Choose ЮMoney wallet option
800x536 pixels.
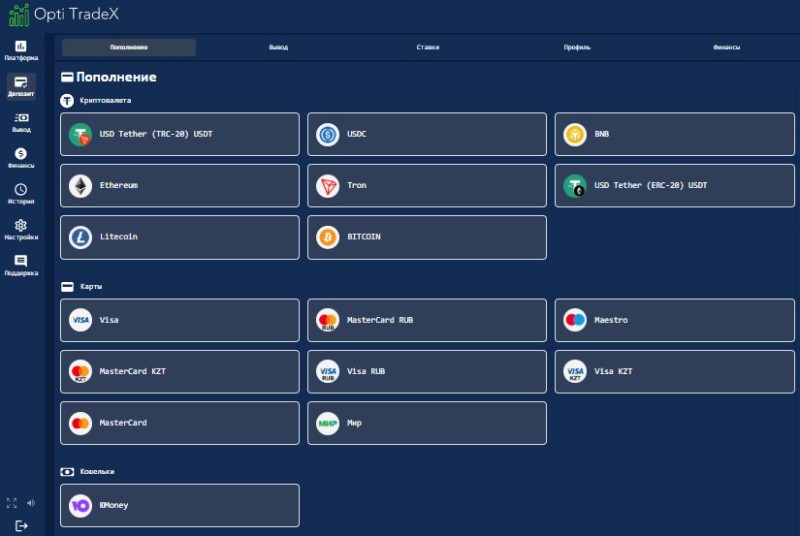(180, 505)
